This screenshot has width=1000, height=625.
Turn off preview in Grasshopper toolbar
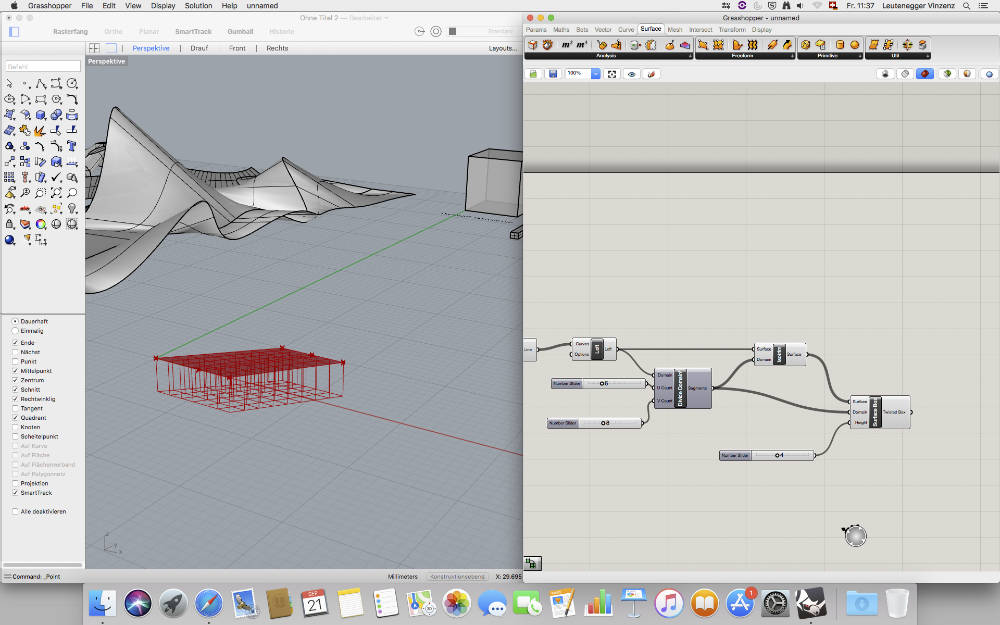(x=885, y=74)
